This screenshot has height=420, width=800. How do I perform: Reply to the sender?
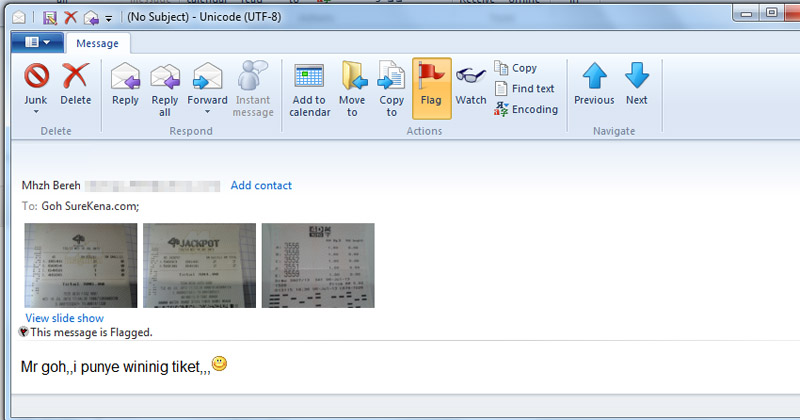[126, 77]
